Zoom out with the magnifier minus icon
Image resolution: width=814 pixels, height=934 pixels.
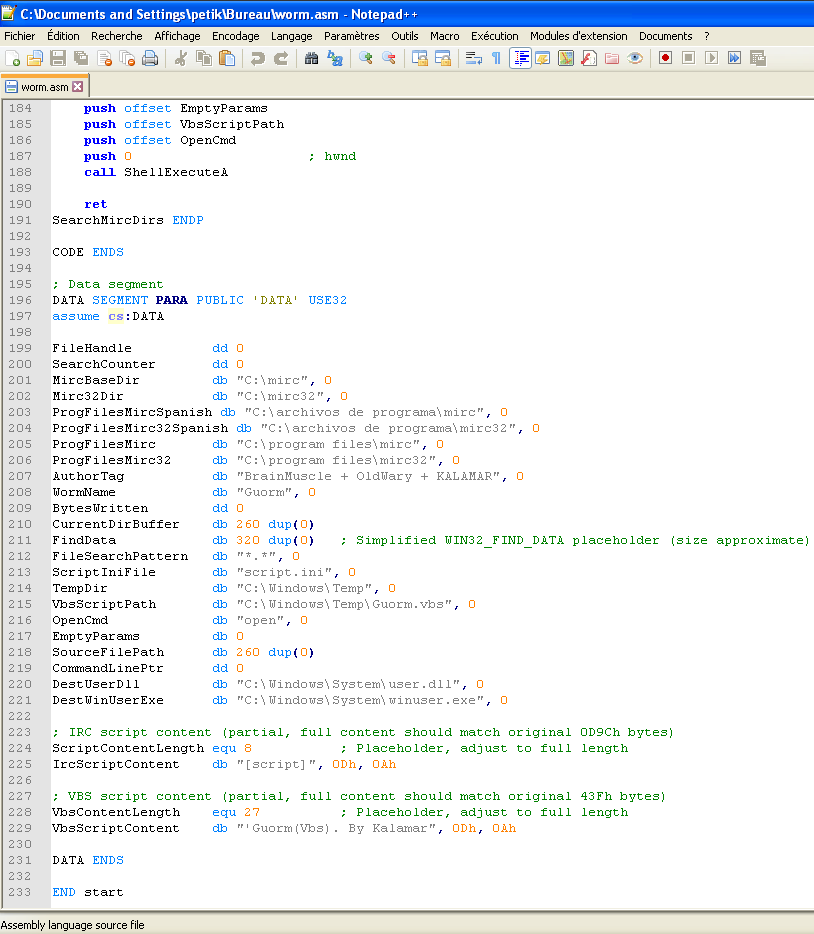tap(389, 58)
